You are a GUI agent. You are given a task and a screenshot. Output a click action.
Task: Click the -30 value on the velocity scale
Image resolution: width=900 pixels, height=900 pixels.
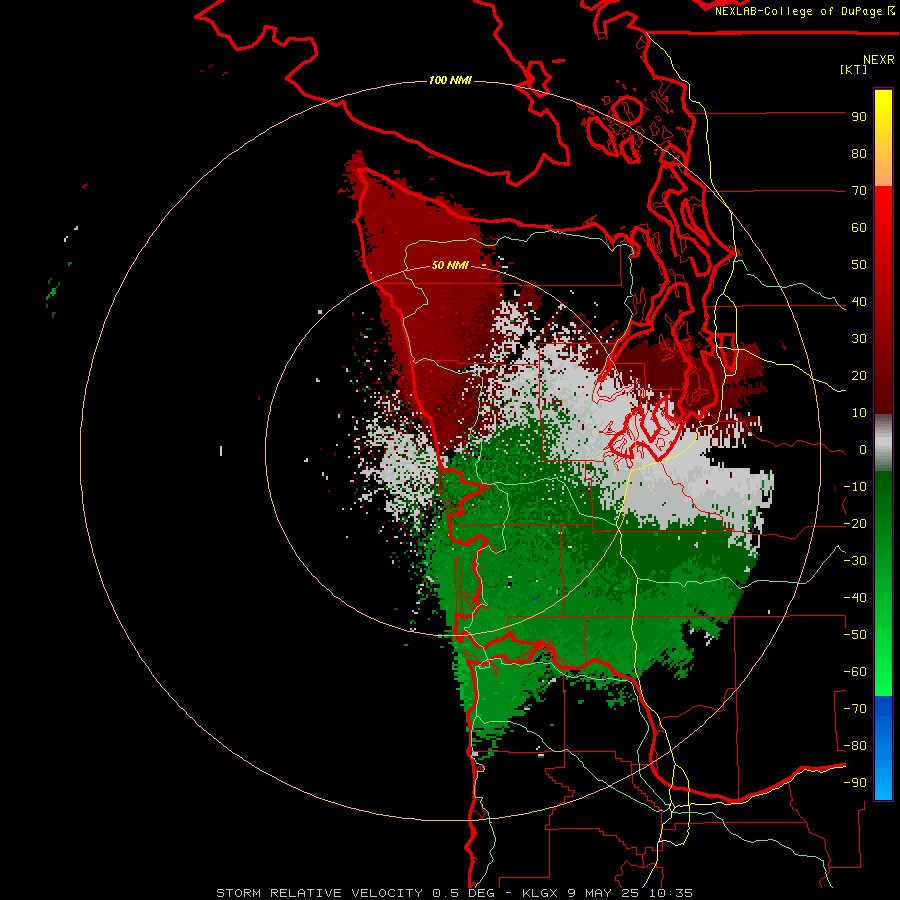(855, 561)
